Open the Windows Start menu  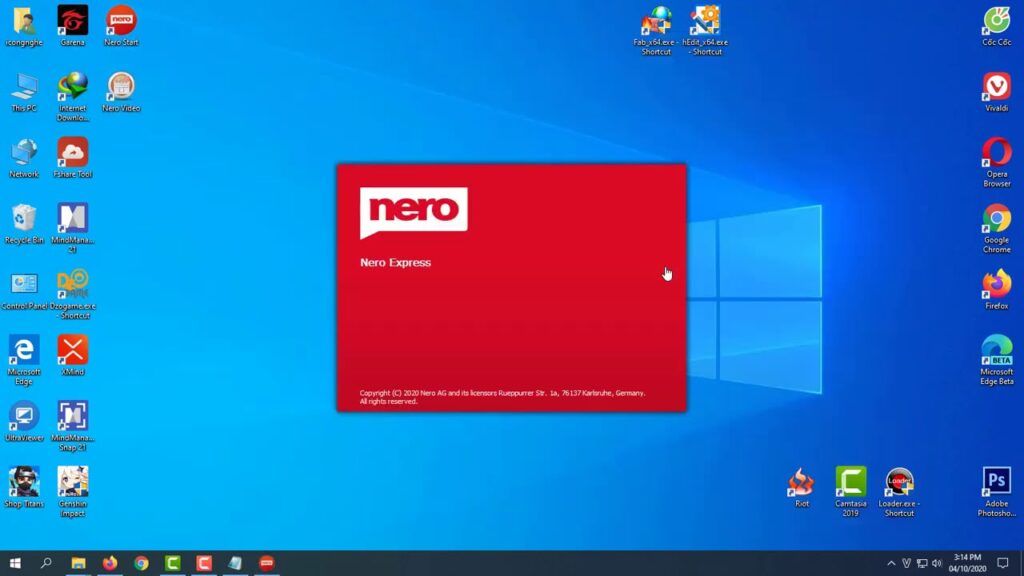(15, 563)
